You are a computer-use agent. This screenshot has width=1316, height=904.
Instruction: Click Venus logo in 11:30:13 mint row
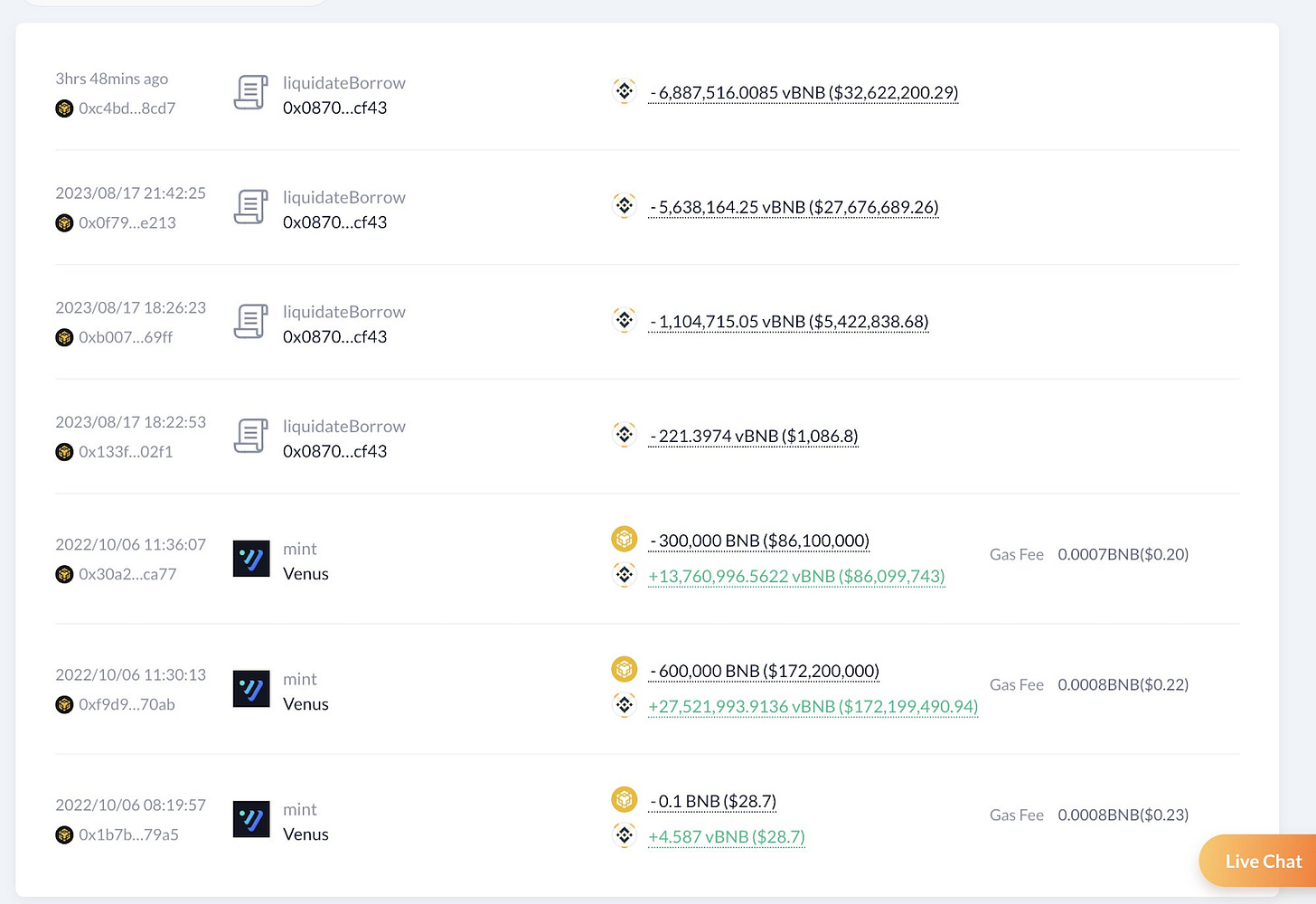(x=251, y=690)
